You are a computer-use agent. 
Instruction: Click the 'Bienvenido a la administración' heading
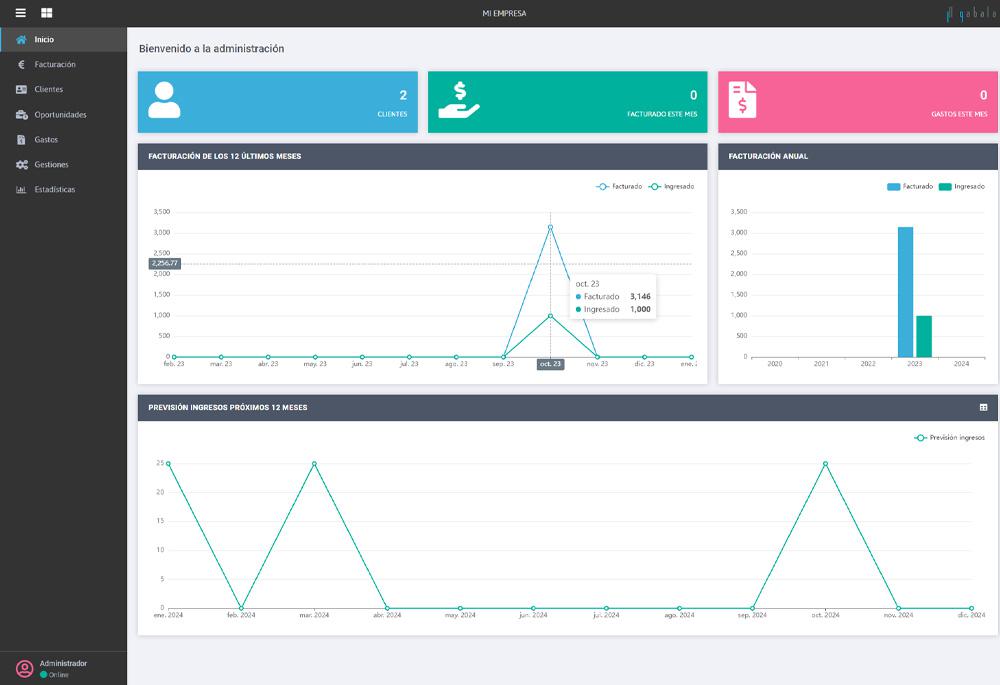pyautogui.click(x=212, y=48)
